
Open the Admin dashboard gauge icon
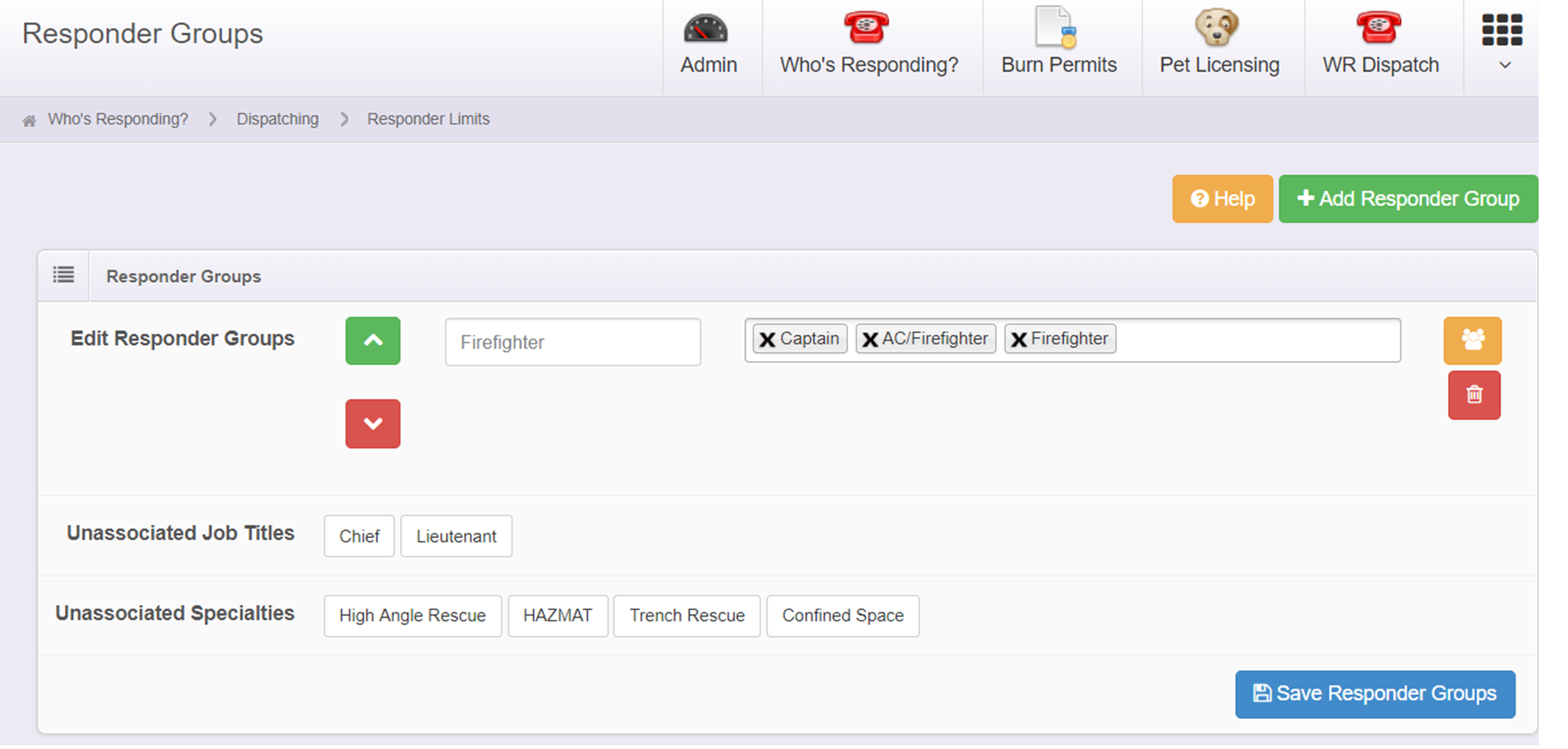click(705, 28)
